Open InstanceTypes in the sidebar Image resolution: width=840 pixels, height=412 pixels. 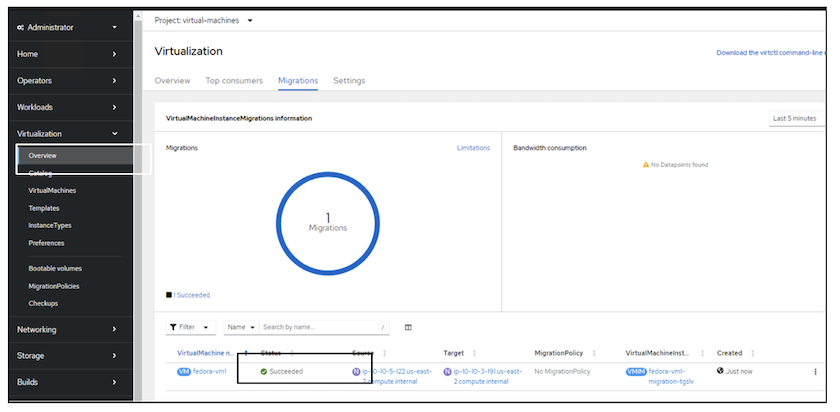pos(50,226)
